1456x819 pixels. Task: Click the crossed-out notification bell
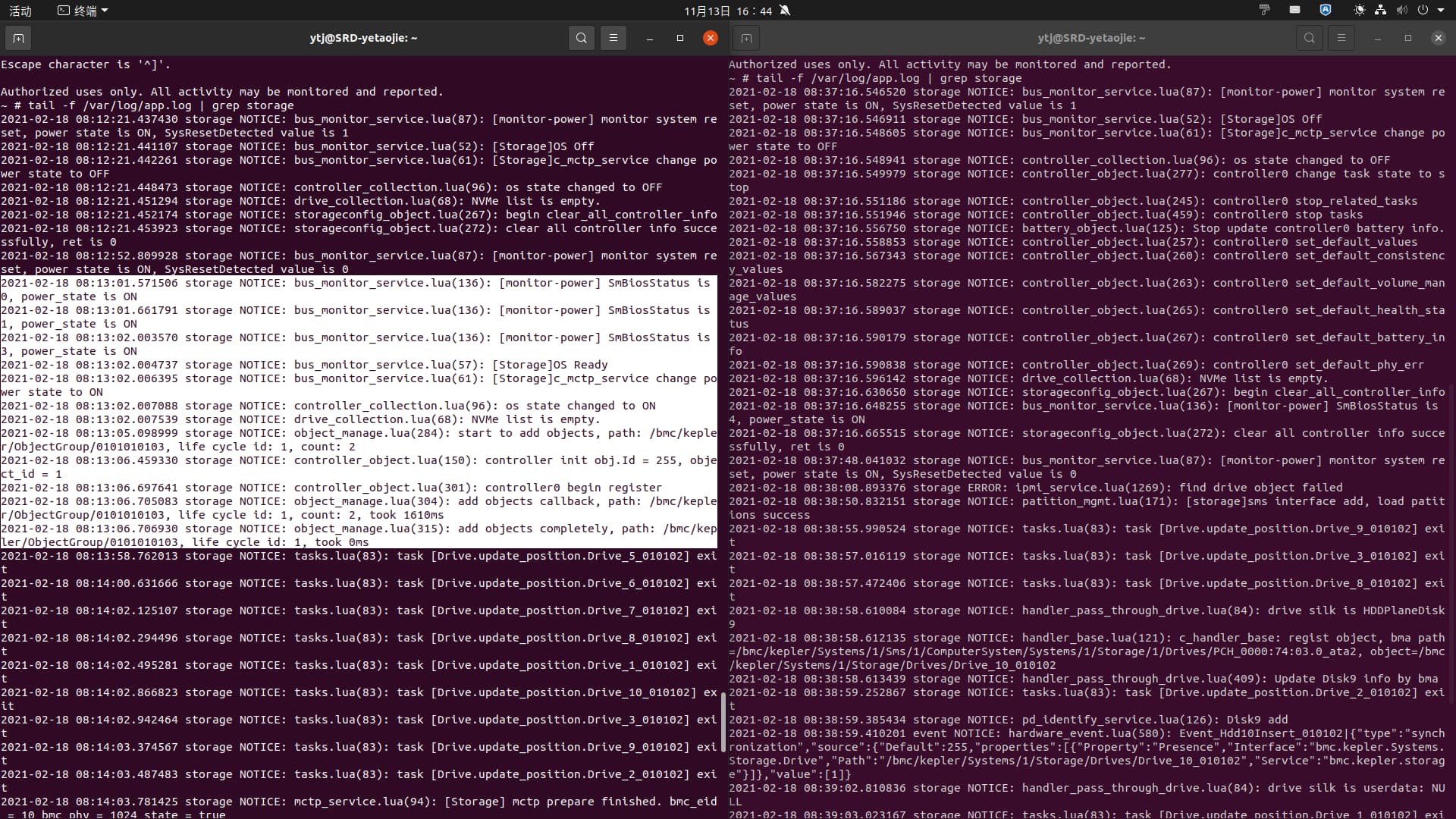785,11
